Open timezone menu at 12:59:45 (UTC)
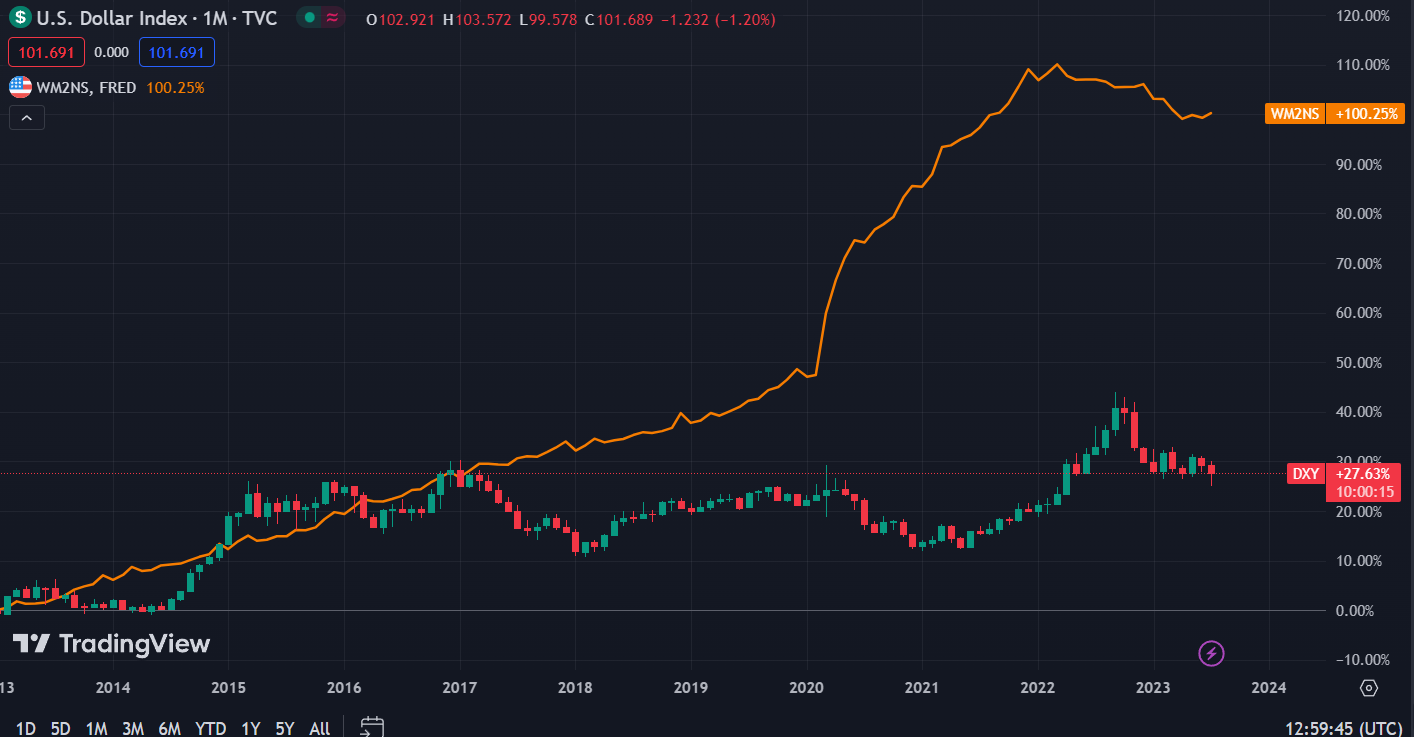Viewport: 1414px width, 737px height. pyautogui.click(x=1346, y=728)
